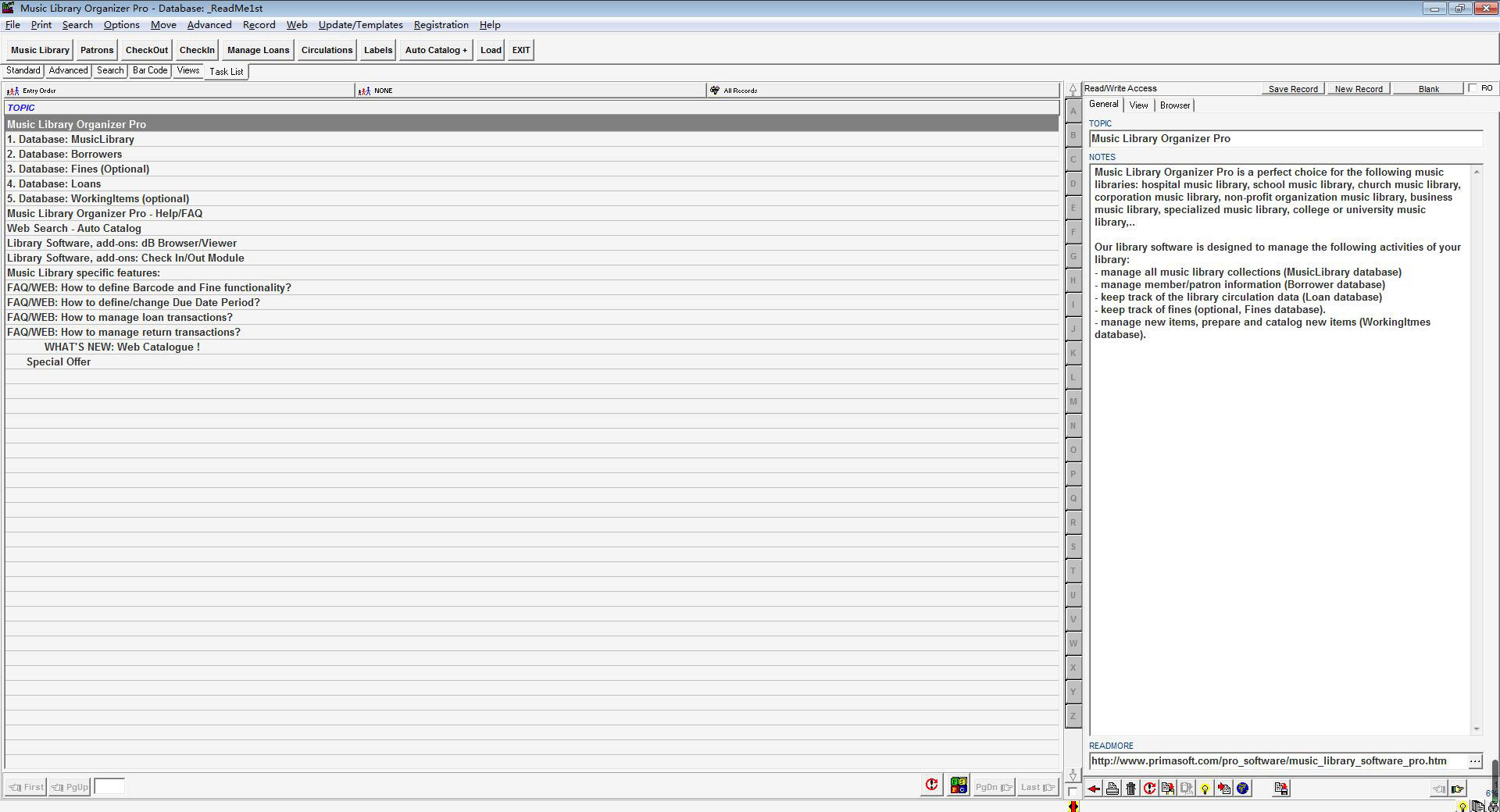Click the copy record icon next to refresh
Viewport: 1500px width, 812px height.
[1168, 789]
